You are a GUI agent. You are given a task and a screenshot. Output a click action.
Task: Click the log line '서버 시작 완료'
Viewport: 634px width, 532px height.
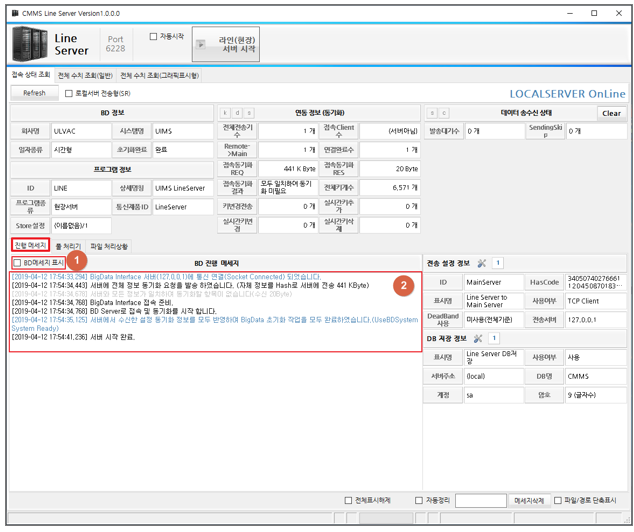(x=74, y=337)
